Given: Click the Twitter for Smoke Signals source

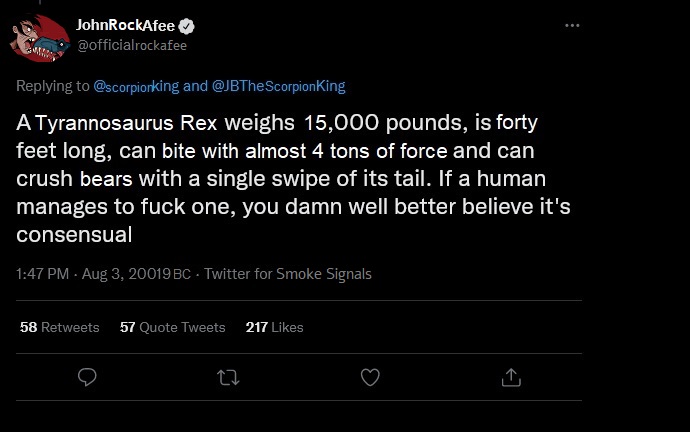Looking at the screenshot, I should coord(288,274).
